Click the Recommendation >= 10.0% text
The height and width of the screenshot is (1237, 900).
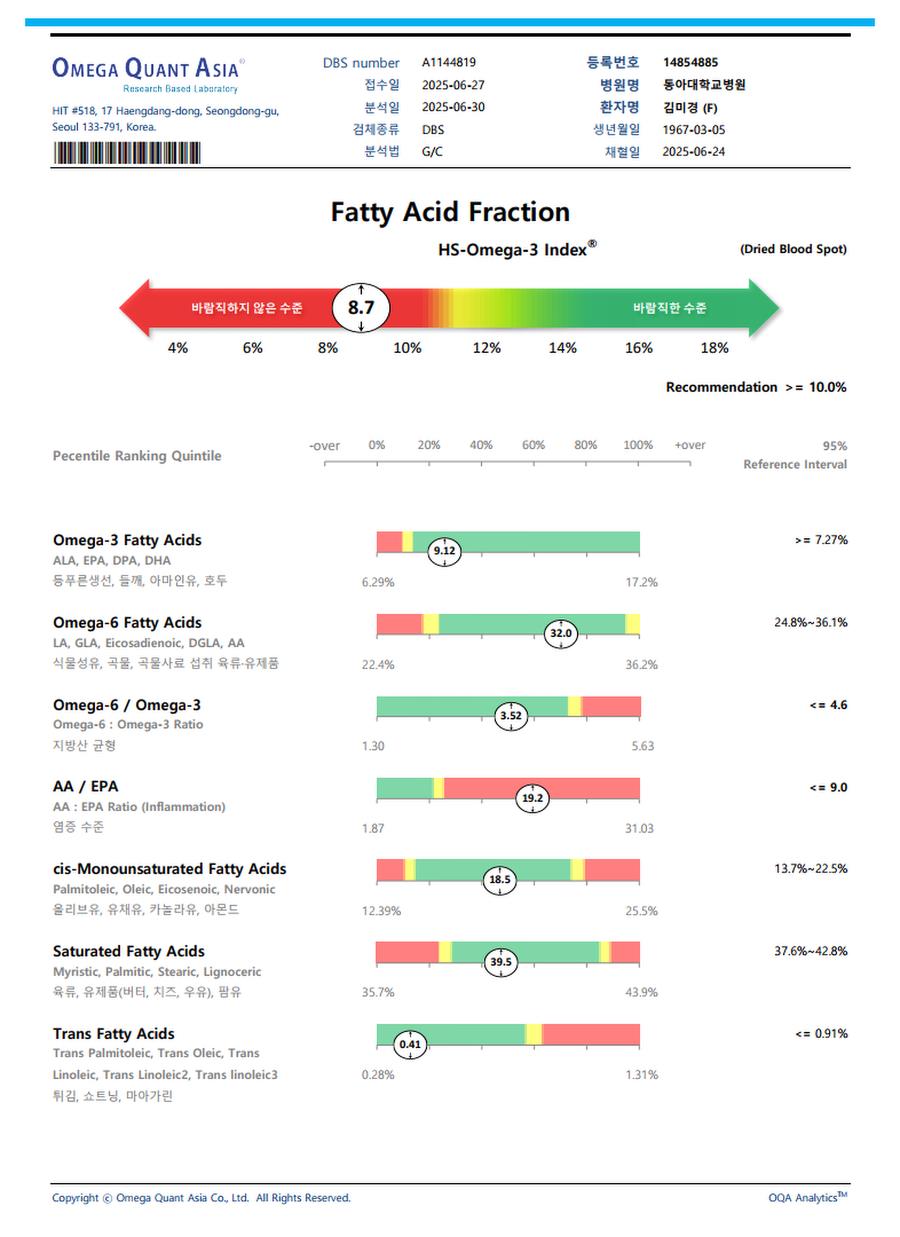click(x=756, y=387)
